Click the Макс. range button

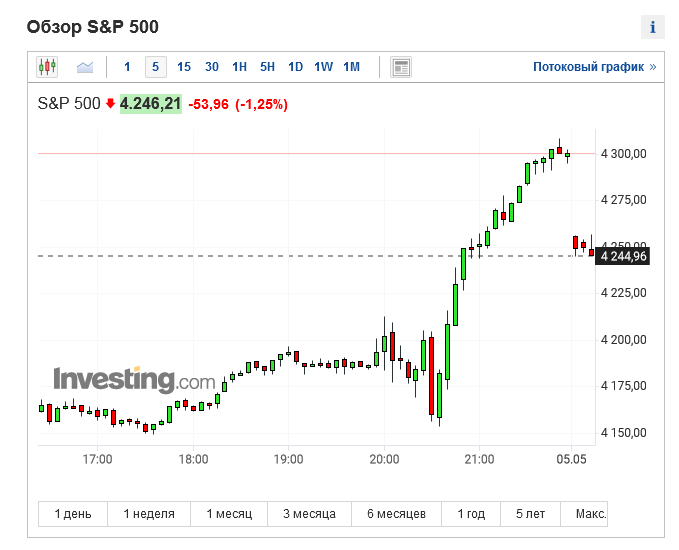pos(590,514)
